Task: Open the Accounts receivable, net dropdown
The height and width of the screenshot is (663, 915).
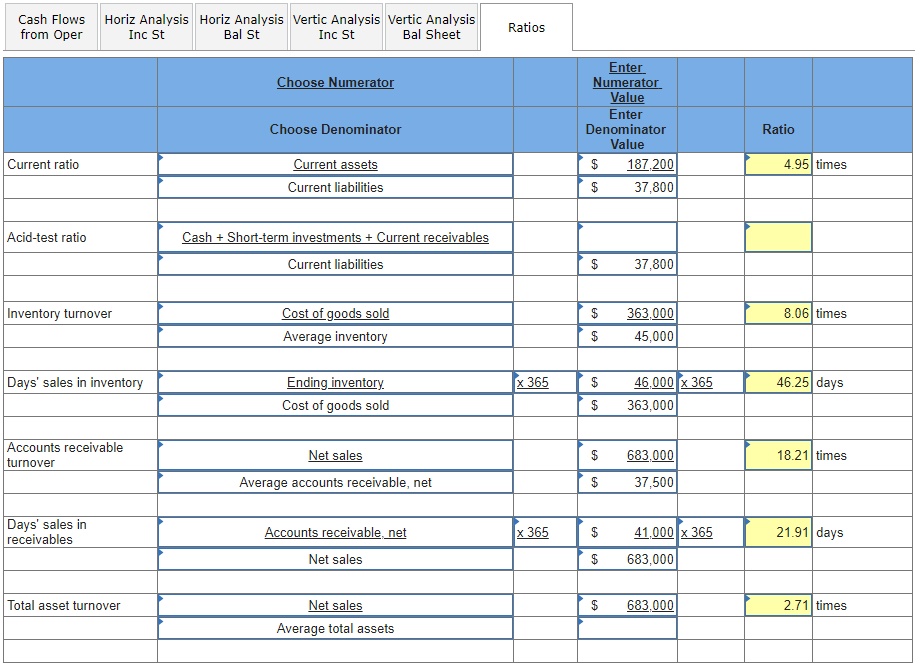Action: point(336,532)
